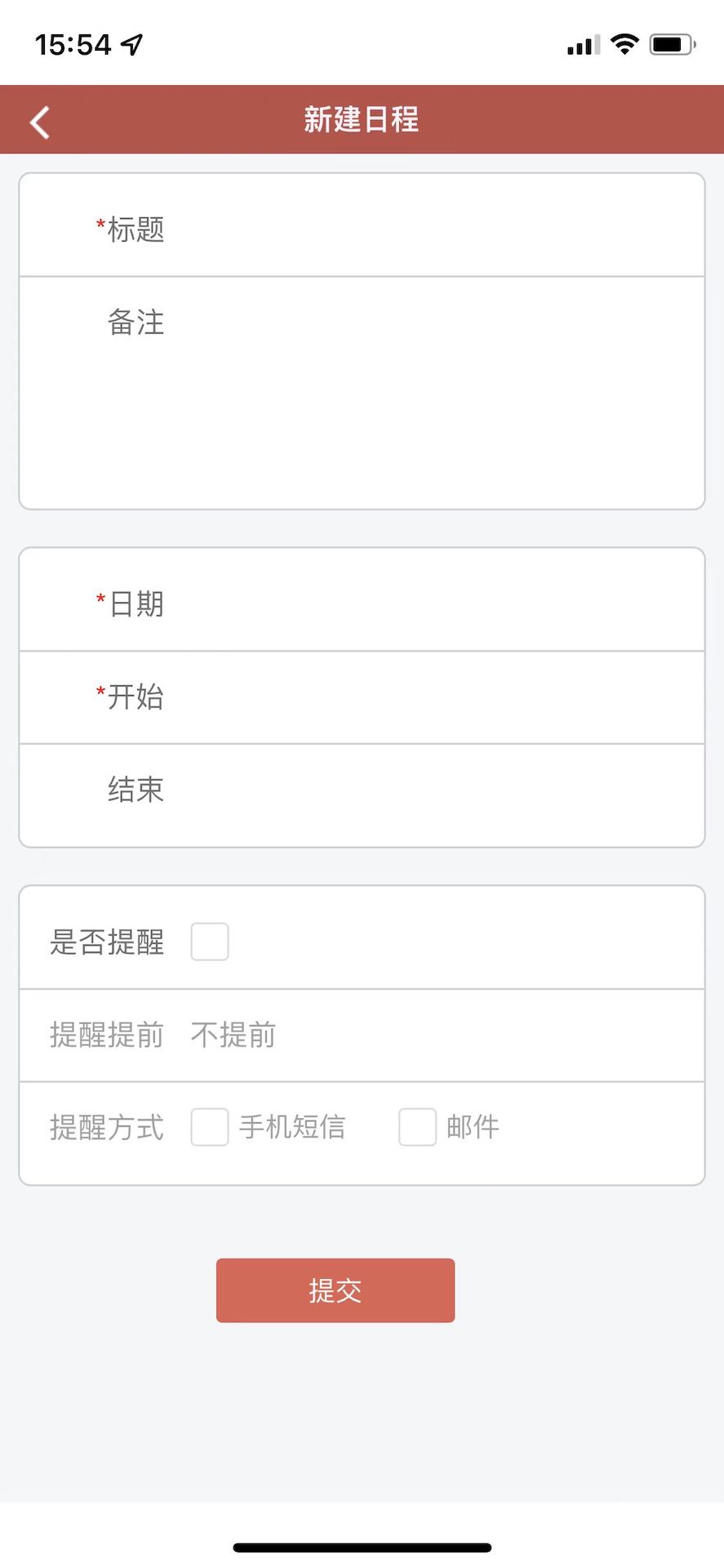Enable the 是否提醒 reminder checkbox
The image size is (724, 1568).
click(x=210, y=942)
